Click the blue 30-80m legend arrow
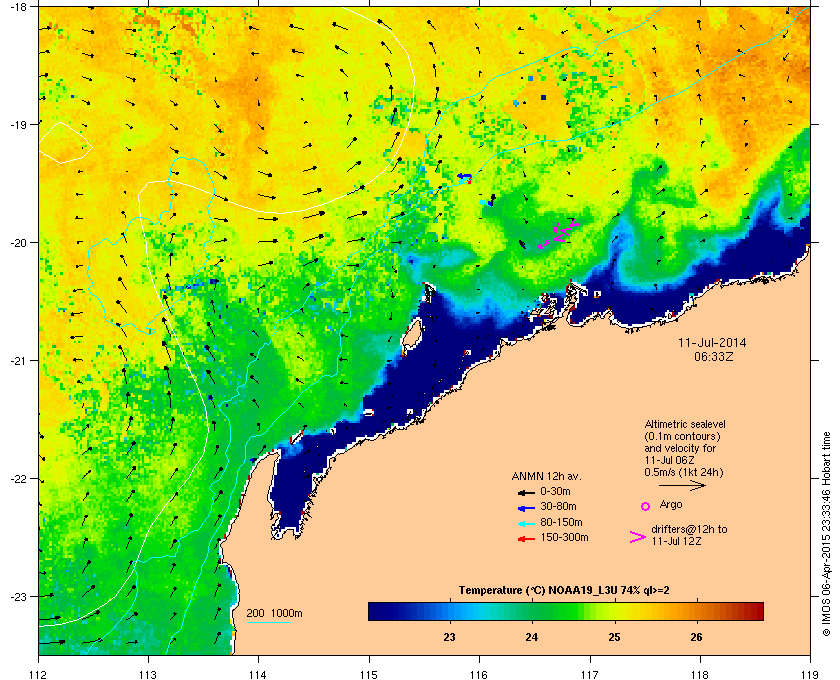 pyautogui.click(x=526, y=507)
